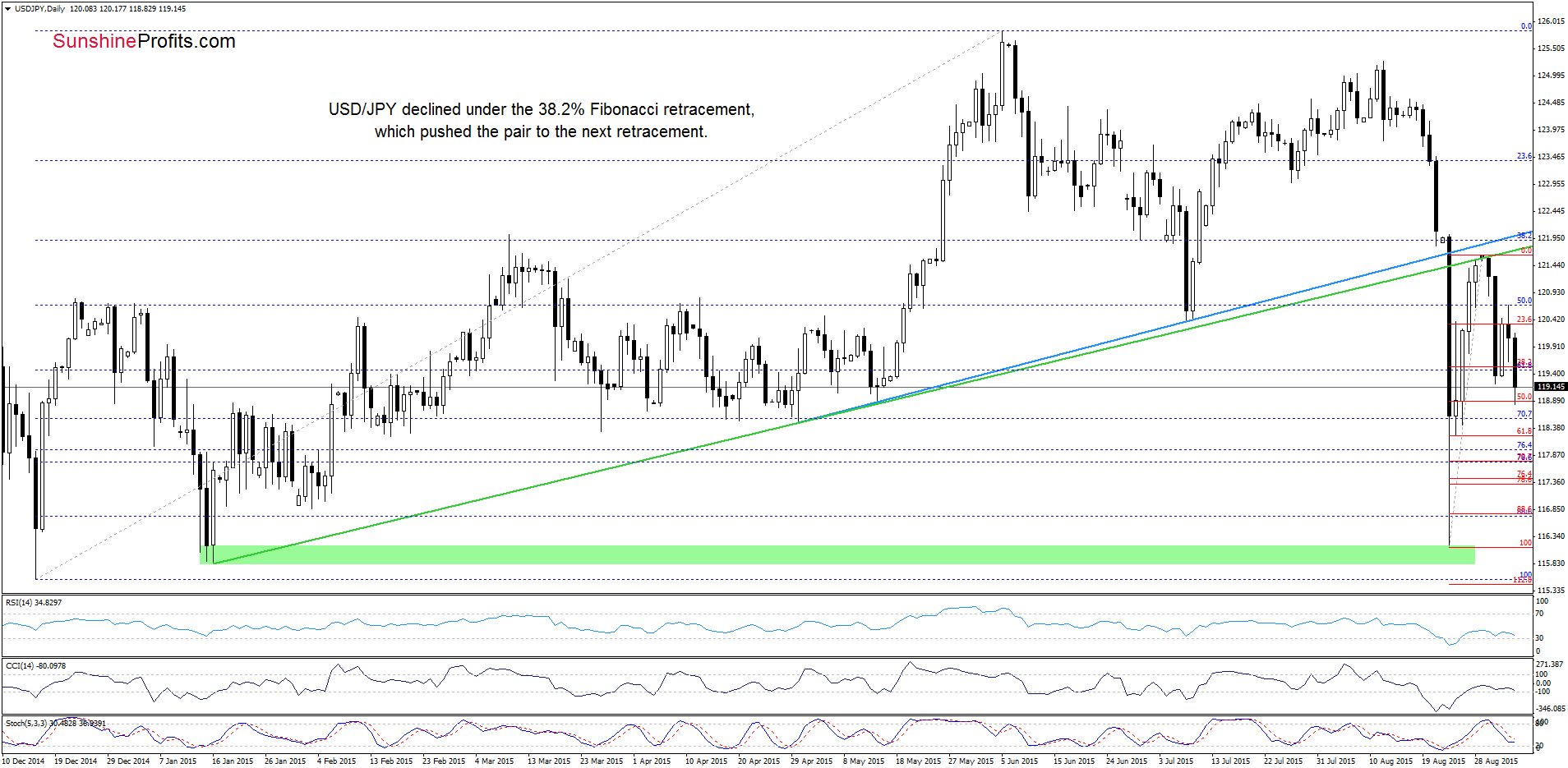Click the 120.420 price axis label

(1551, 320)
